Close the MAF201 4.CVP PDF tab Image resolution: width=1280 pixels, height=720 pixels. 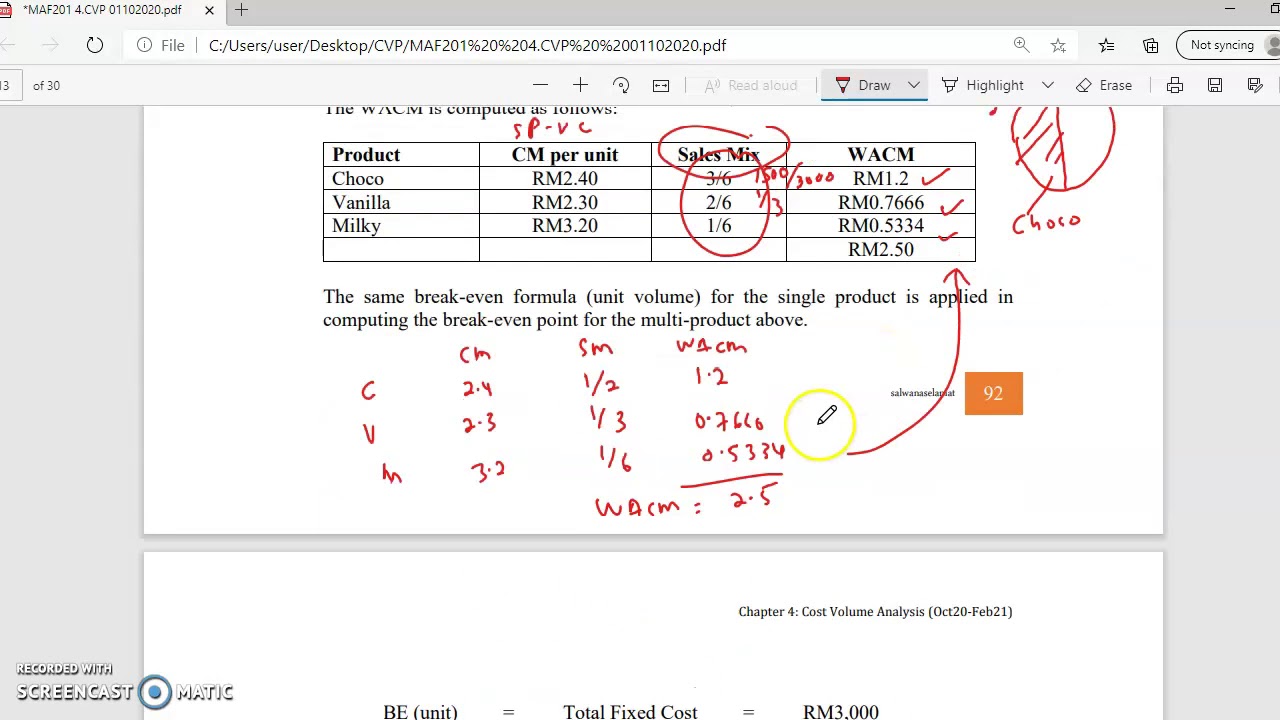click(209, 10)
